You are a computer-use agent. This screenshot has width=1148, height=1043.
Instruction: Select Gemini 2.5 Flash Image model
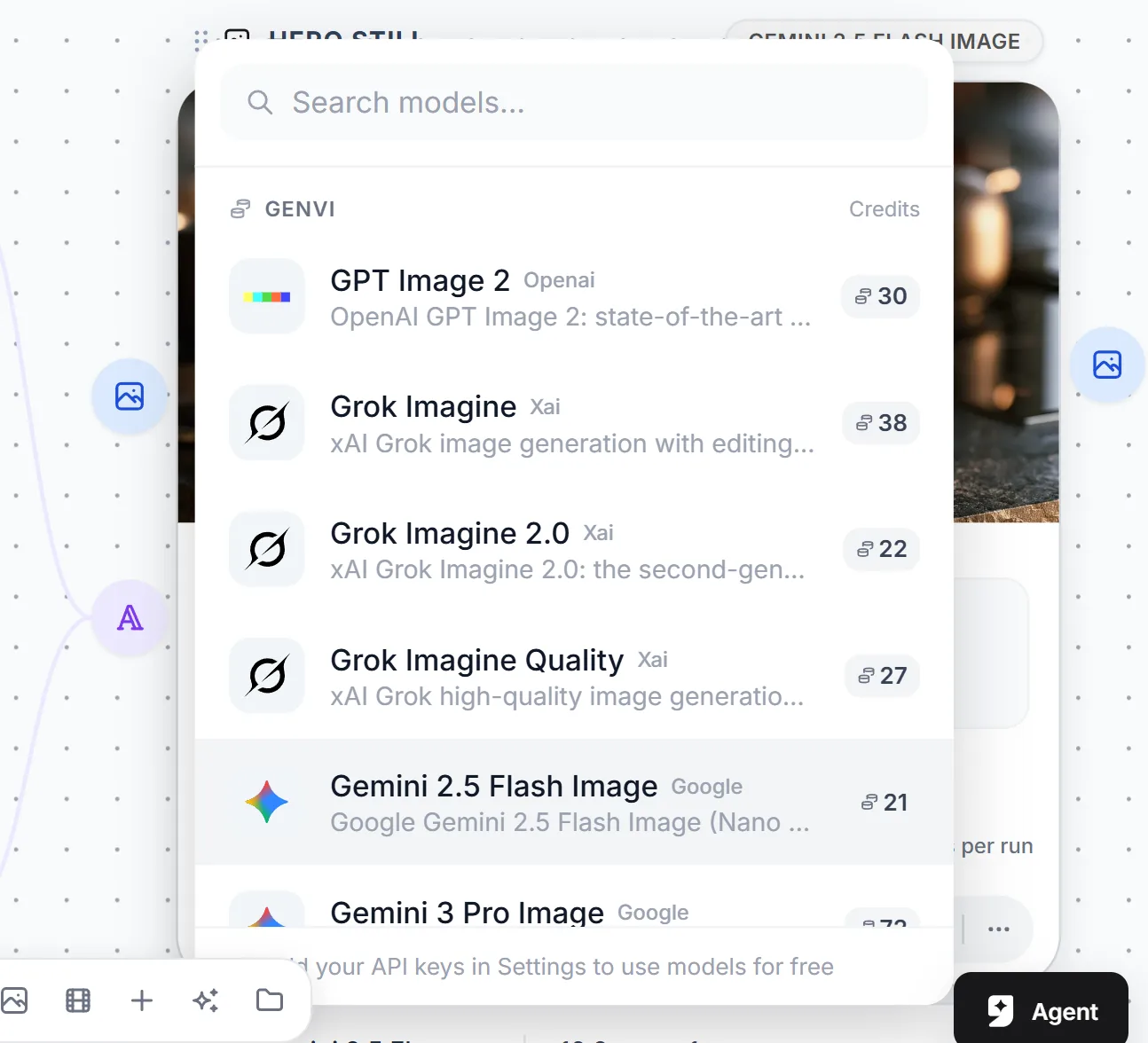point(574,803)
